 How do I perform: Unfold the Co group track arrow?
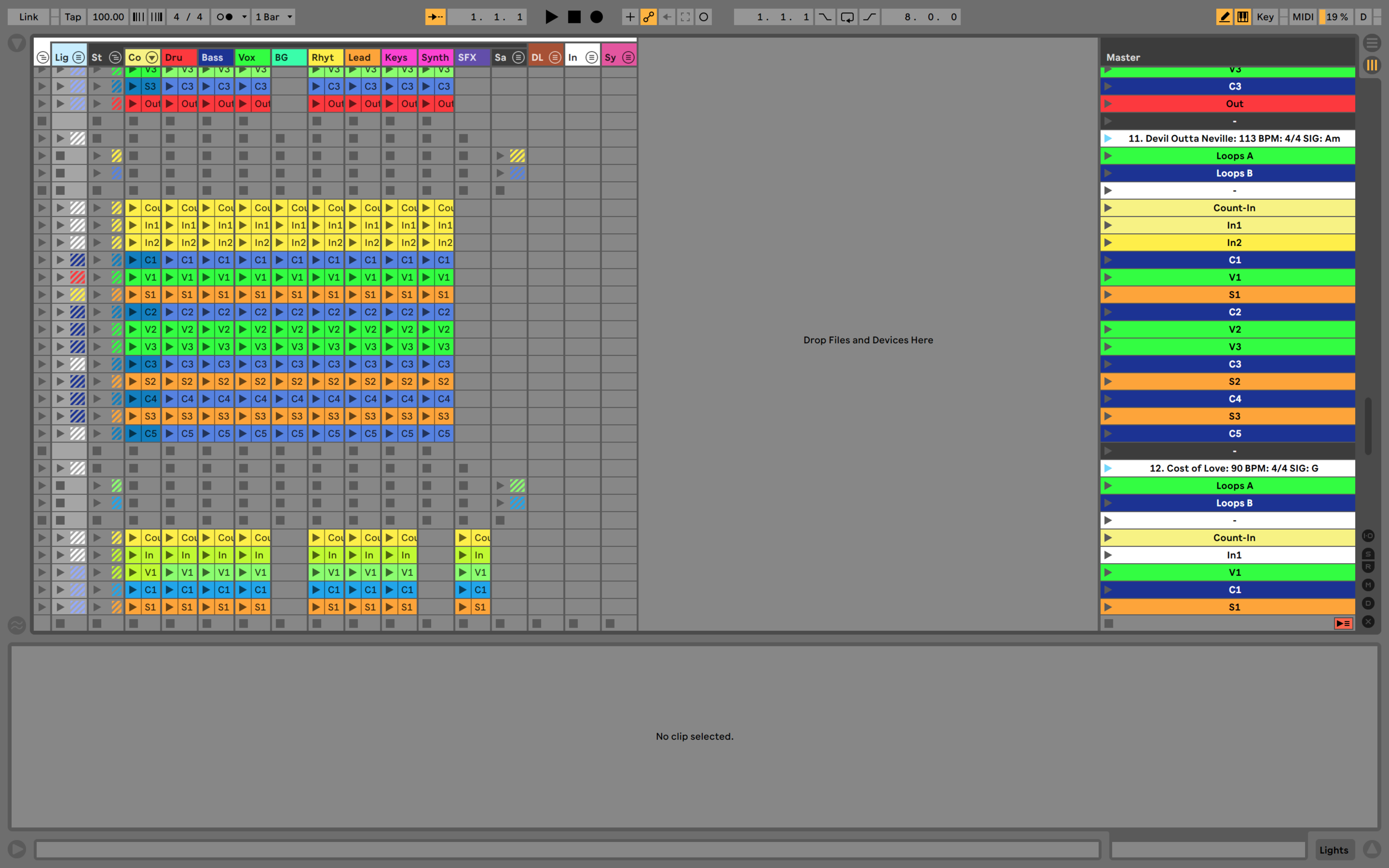pyautogui.click(x=152, y=57)
